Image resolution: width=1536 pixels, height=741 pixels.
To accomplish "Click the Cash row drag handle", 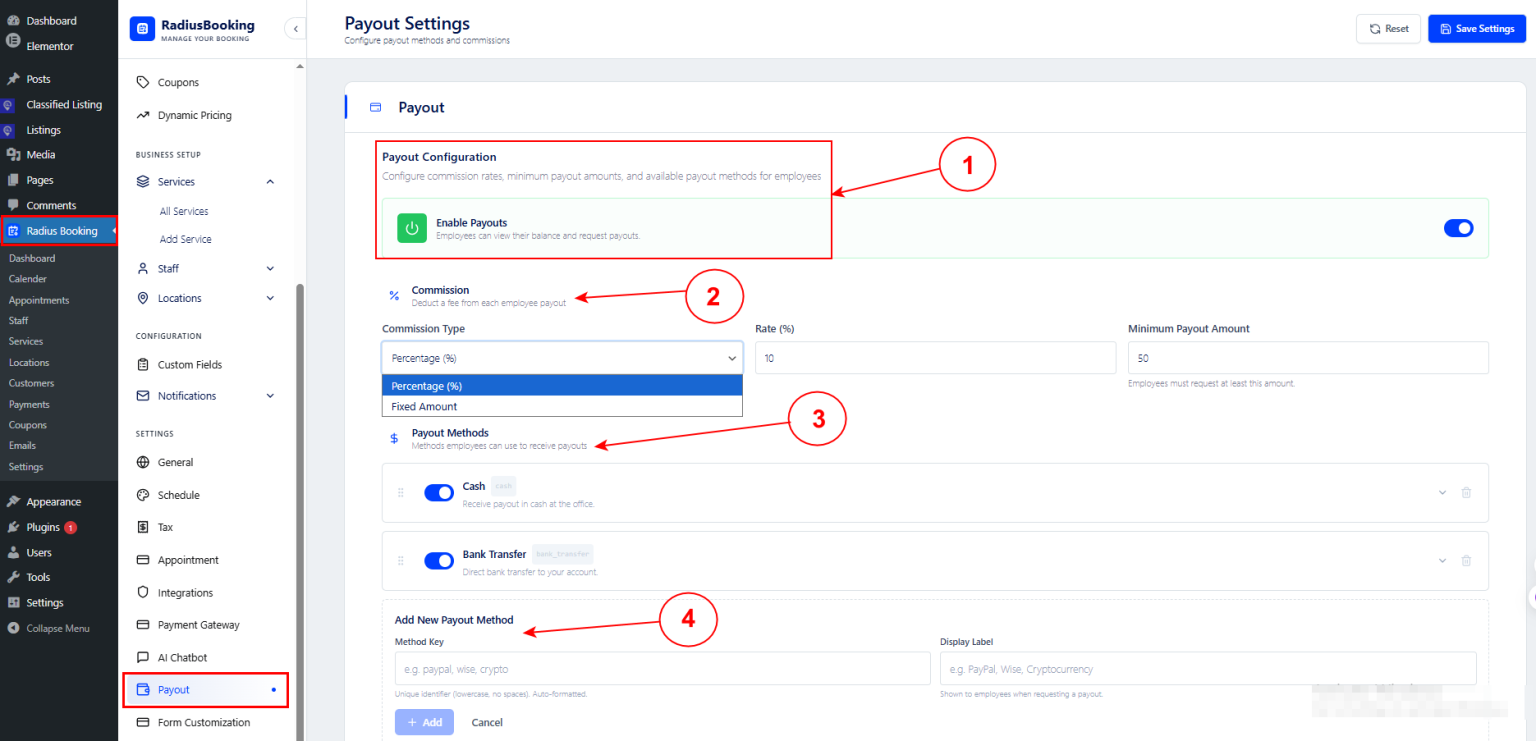I will (401, 492).
